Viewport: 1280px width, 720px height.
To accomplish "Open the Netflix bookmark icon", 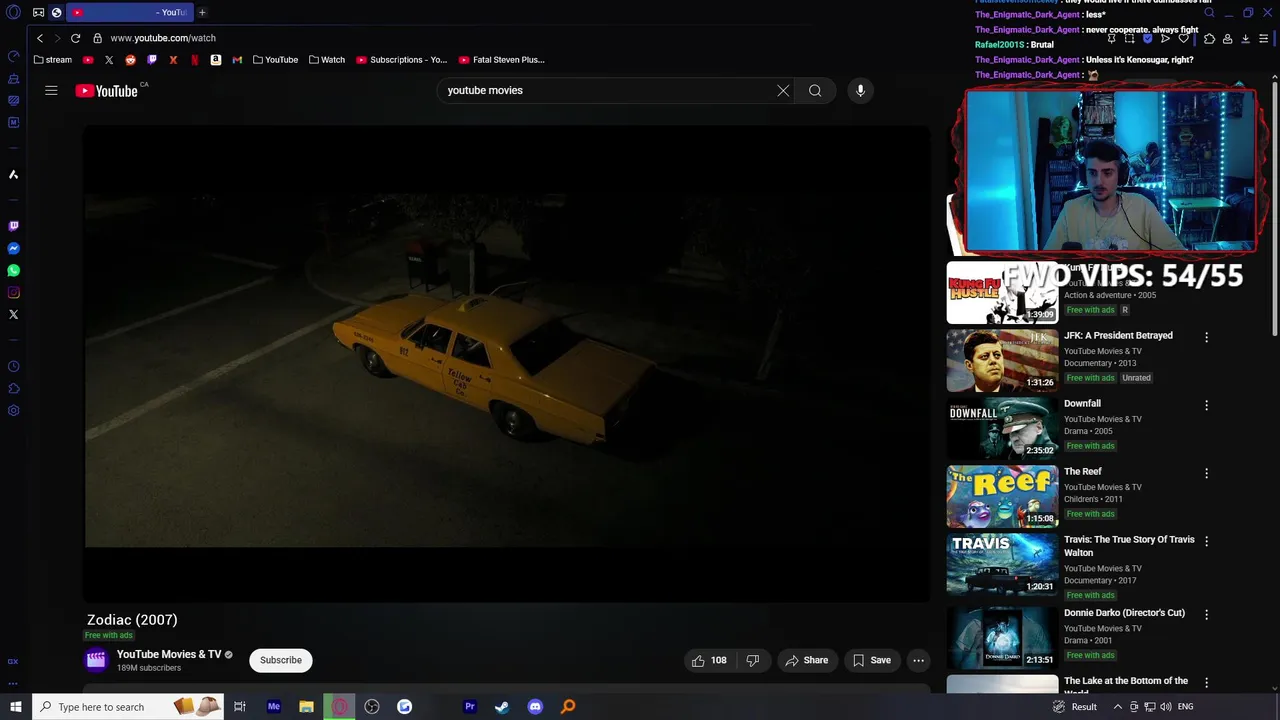I will (194, 60).
